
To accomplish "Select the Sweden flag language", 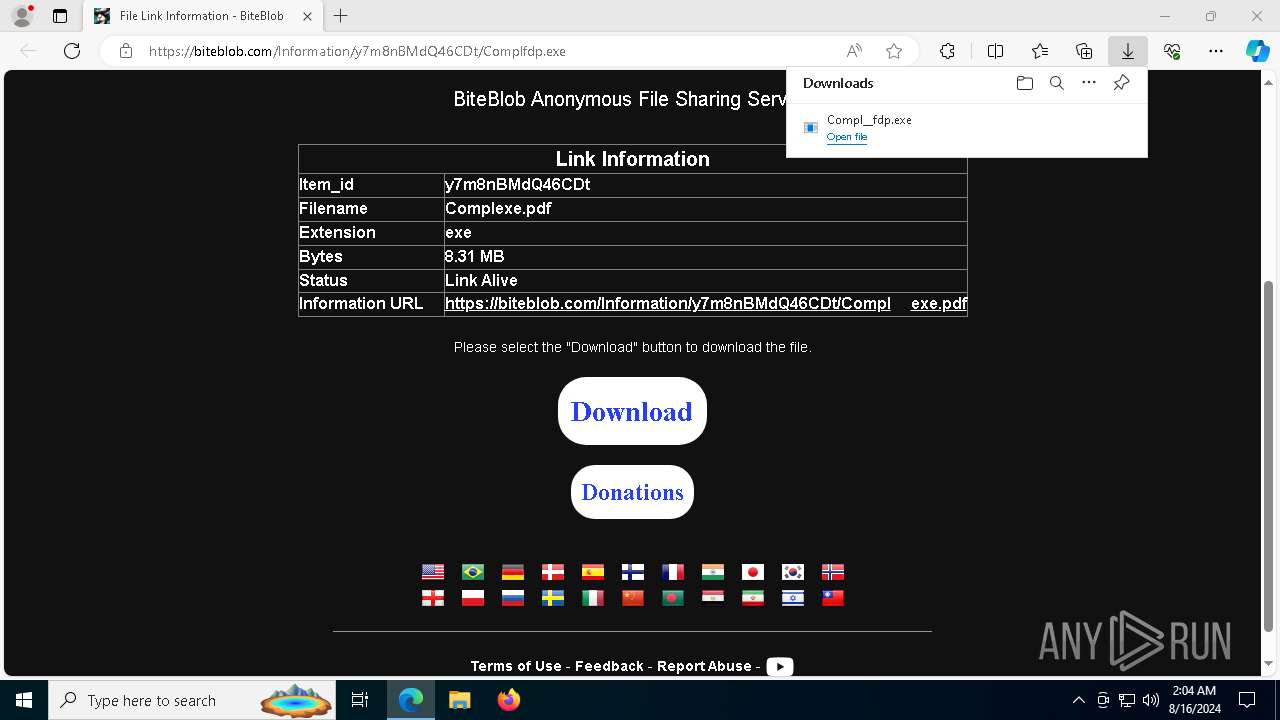I will tap(553, 598).
